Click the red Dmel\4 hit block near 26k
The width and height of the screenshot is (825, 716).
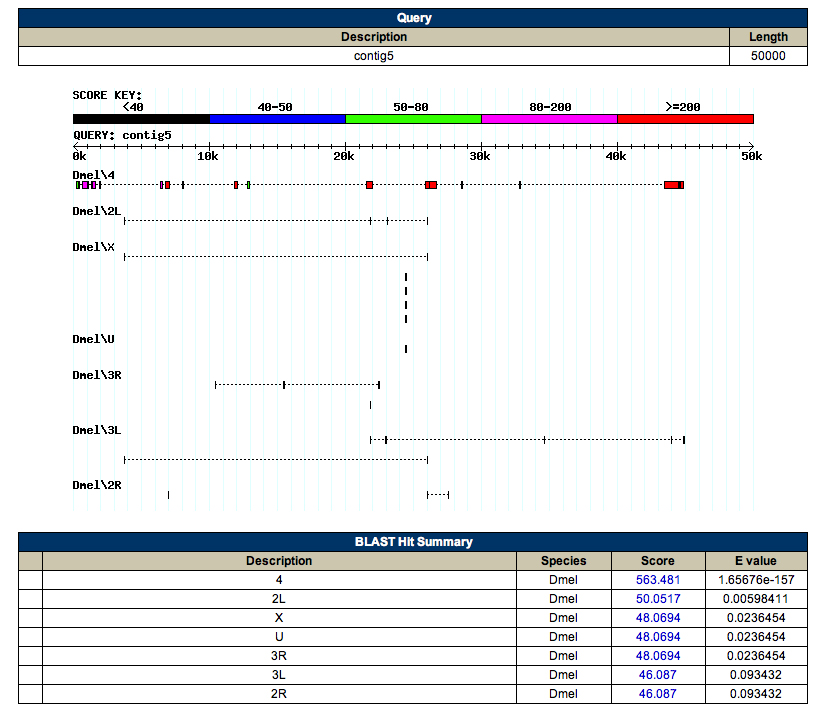(x=431, y=185)
